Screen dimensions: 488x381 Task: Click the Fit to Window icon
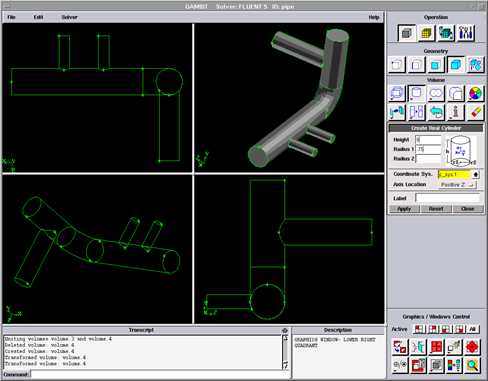(x=400, y=347)
